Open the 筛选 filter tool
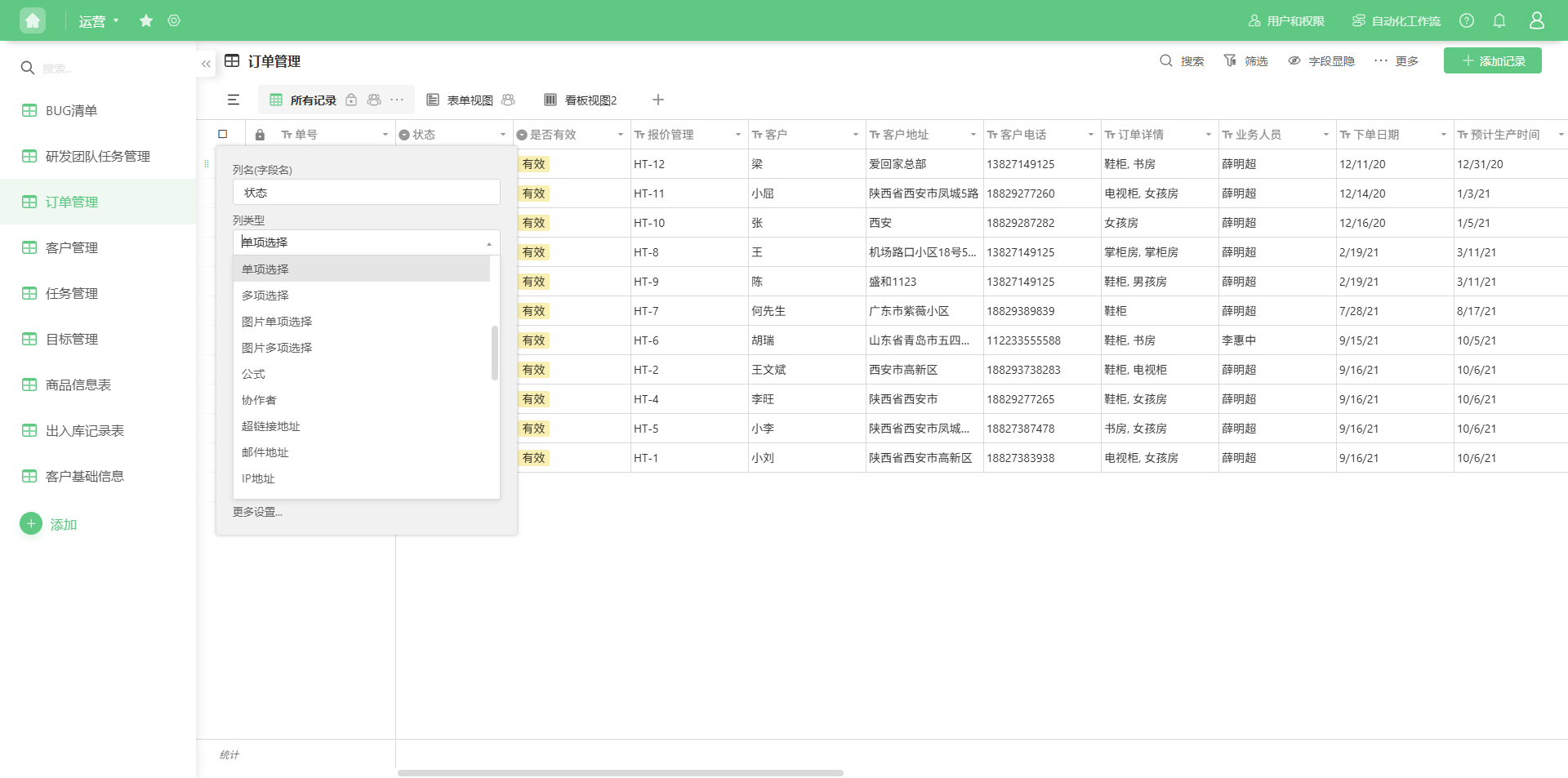This screenshot has height=778, width=1568. pyautogui.click(x=1245, y=60)
